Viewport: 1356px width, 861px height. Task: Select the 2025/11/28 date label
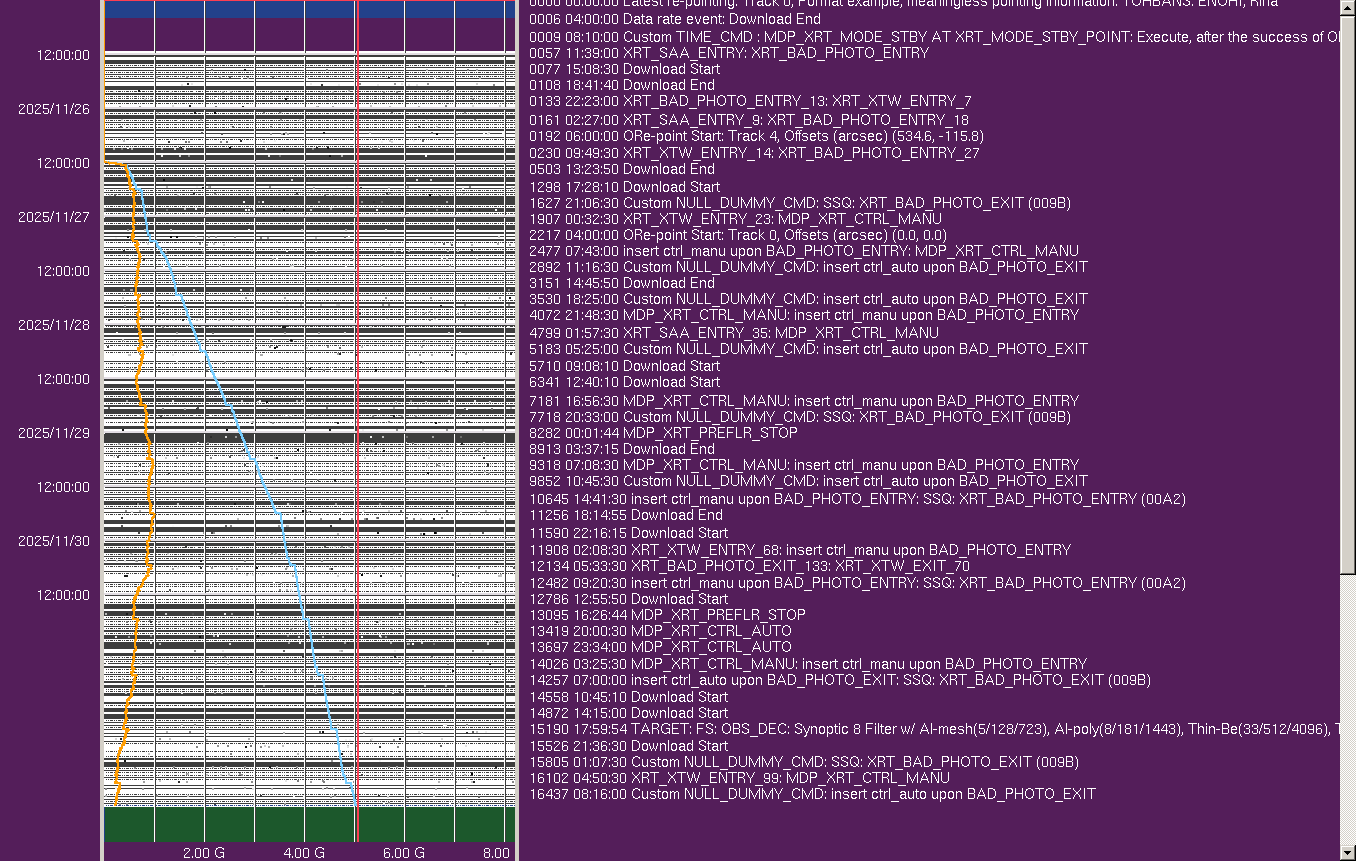54,325
